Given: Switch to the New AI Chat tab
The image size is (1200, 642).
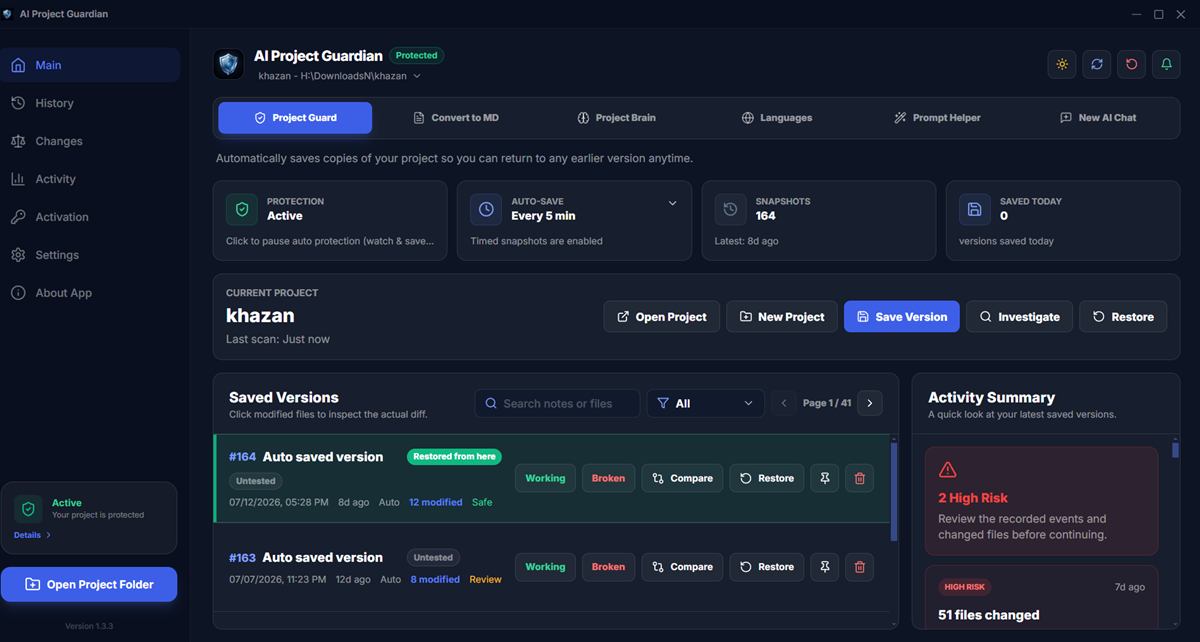Looking at the screenshot, I should [x=1098, y=118].
